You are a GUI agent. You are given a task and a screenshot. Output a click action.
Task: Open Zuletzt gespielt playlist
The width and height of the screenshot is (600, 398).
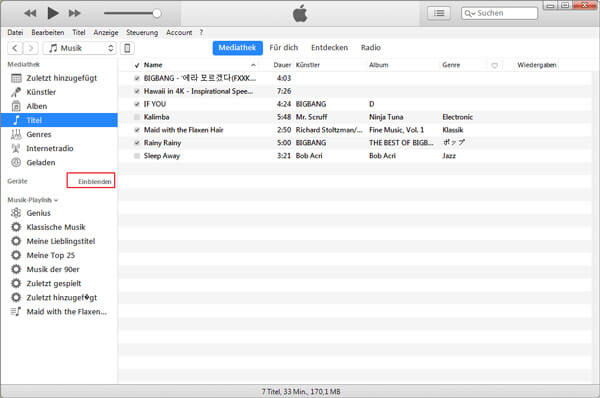(59, 284)
